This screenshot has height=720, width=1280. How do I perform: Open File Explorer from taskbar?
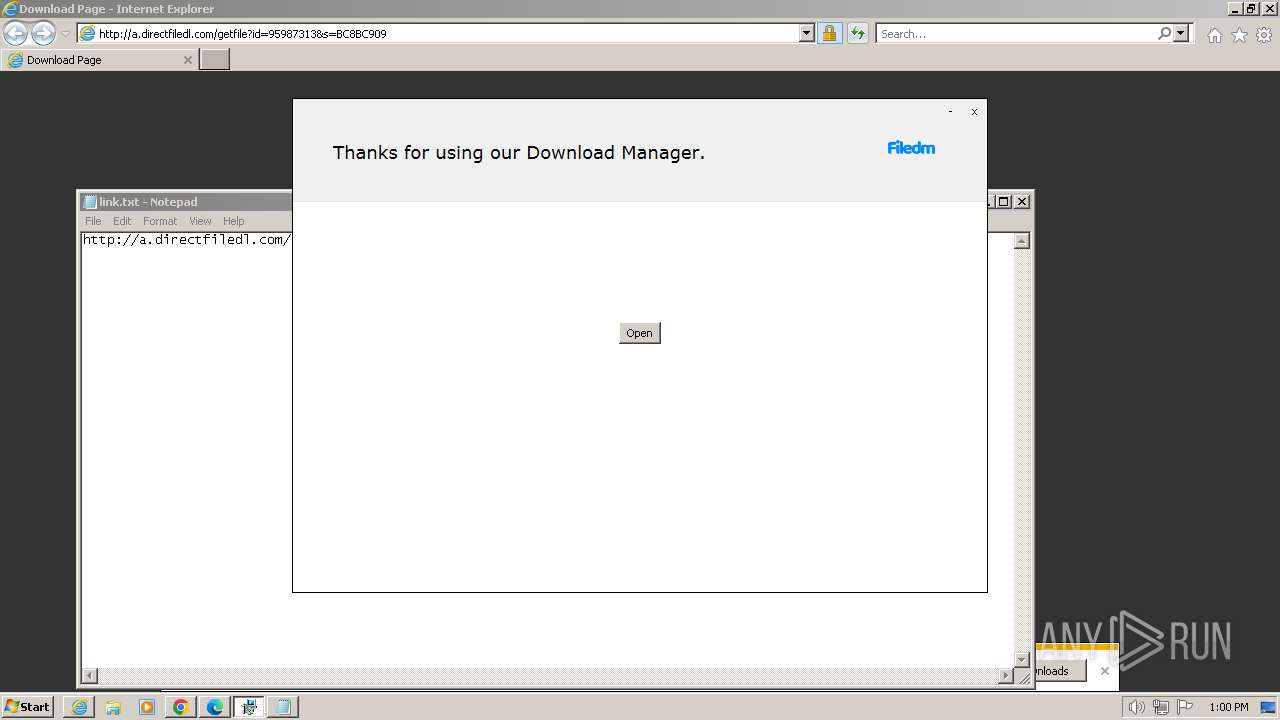click(113, 707)
